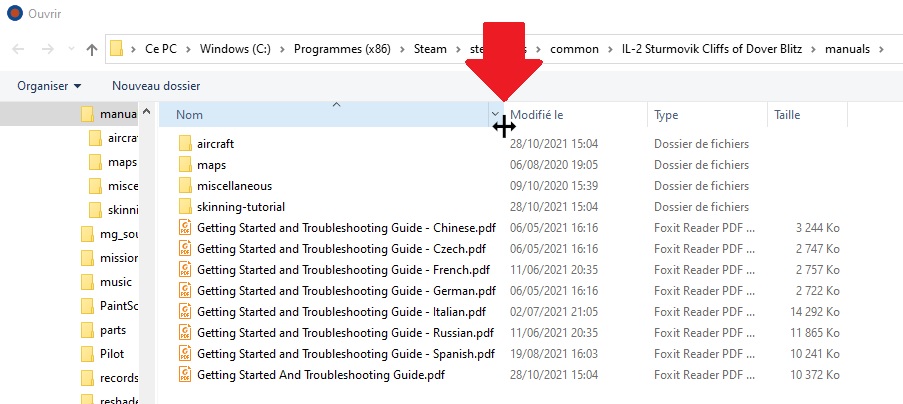Select maps subfolder in navigation tree
This screenshot has height=404, width=903.
click(x=113, y=162)
